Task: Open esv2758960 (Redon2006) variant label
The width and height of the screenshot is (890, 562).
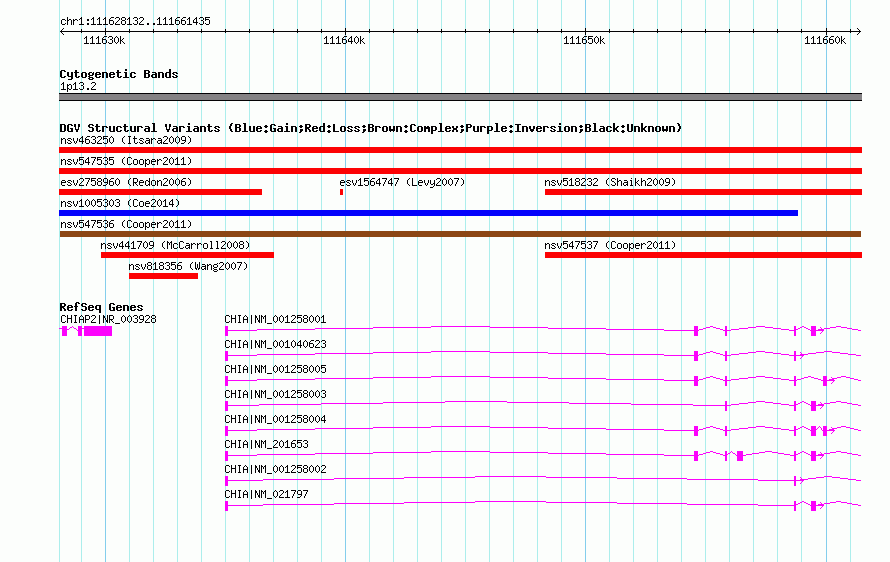Action: [126, 182]
